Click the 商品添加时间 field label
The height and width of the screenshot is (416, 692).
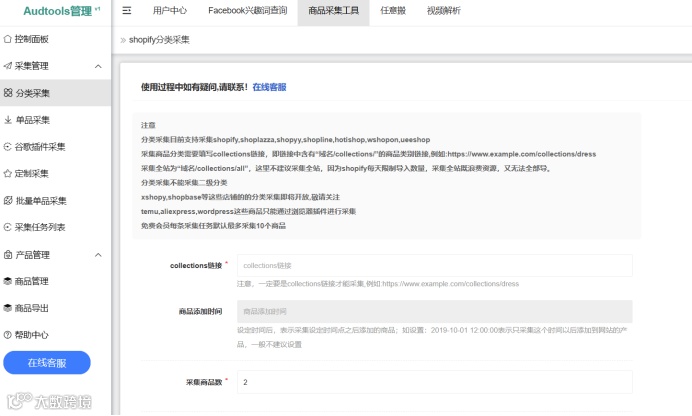[200, 311]
